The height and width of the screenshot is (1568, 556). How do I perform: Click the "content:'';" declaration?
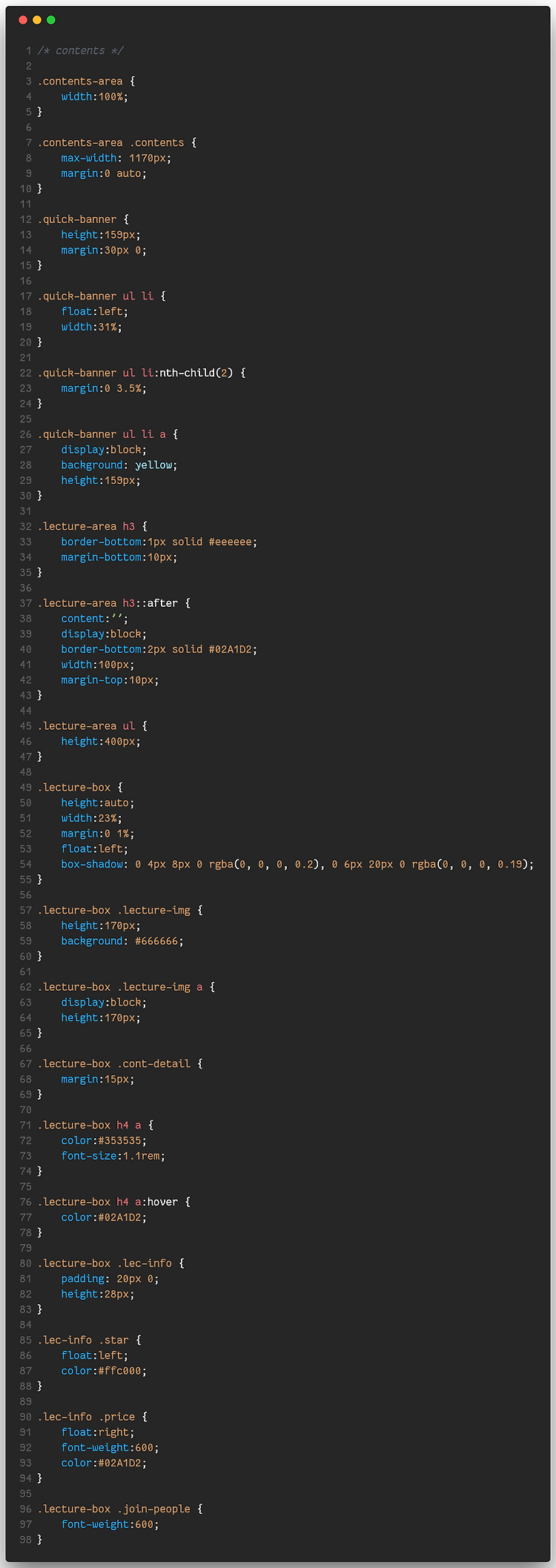click(x=95, y=619)
